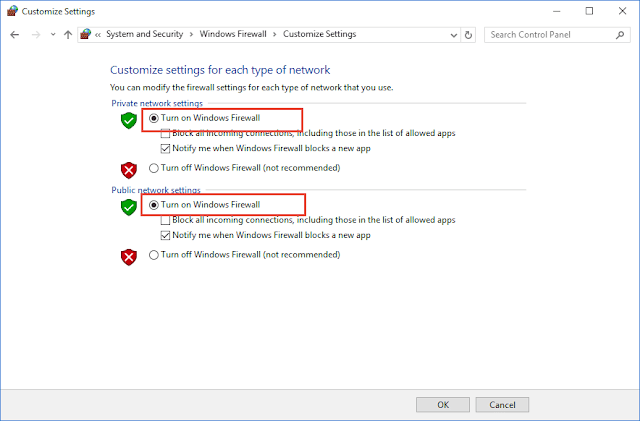Expand the address bar history dropdown
The image size is (640, 421).
453,35
